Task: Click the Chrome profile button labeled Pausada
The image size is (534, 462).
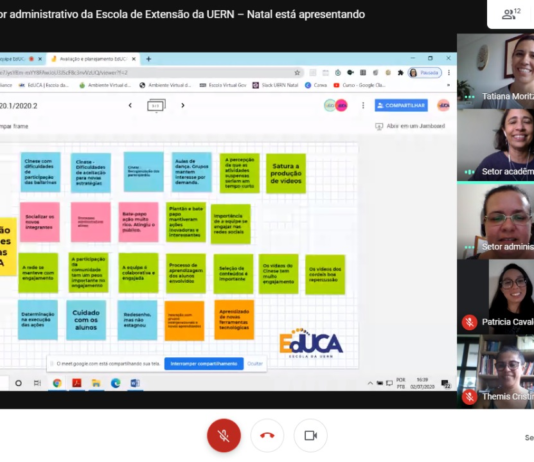Action: [x=425, y=73]
